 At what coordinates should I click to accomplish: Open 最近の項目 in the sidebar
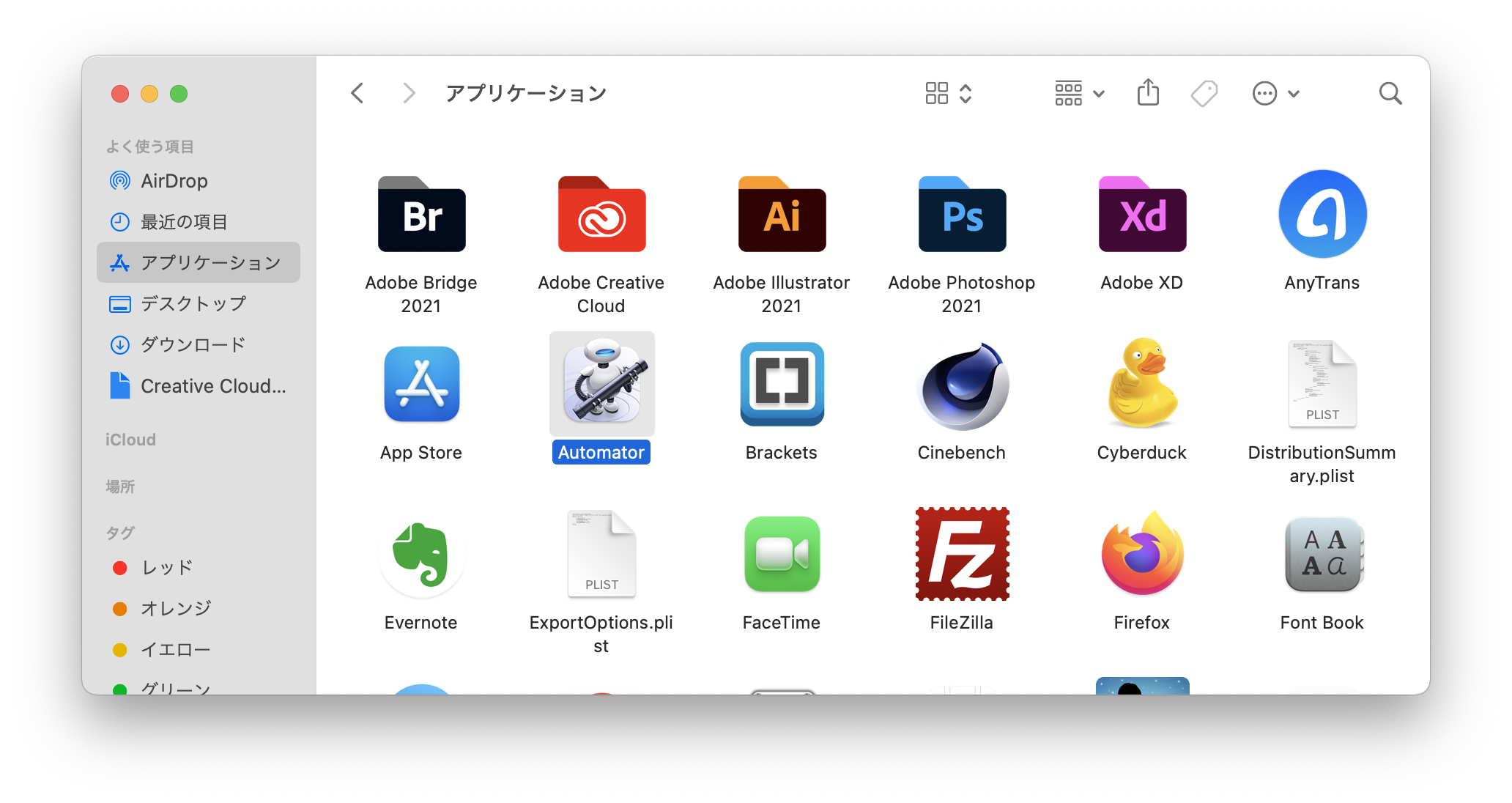tap(199, 222)
